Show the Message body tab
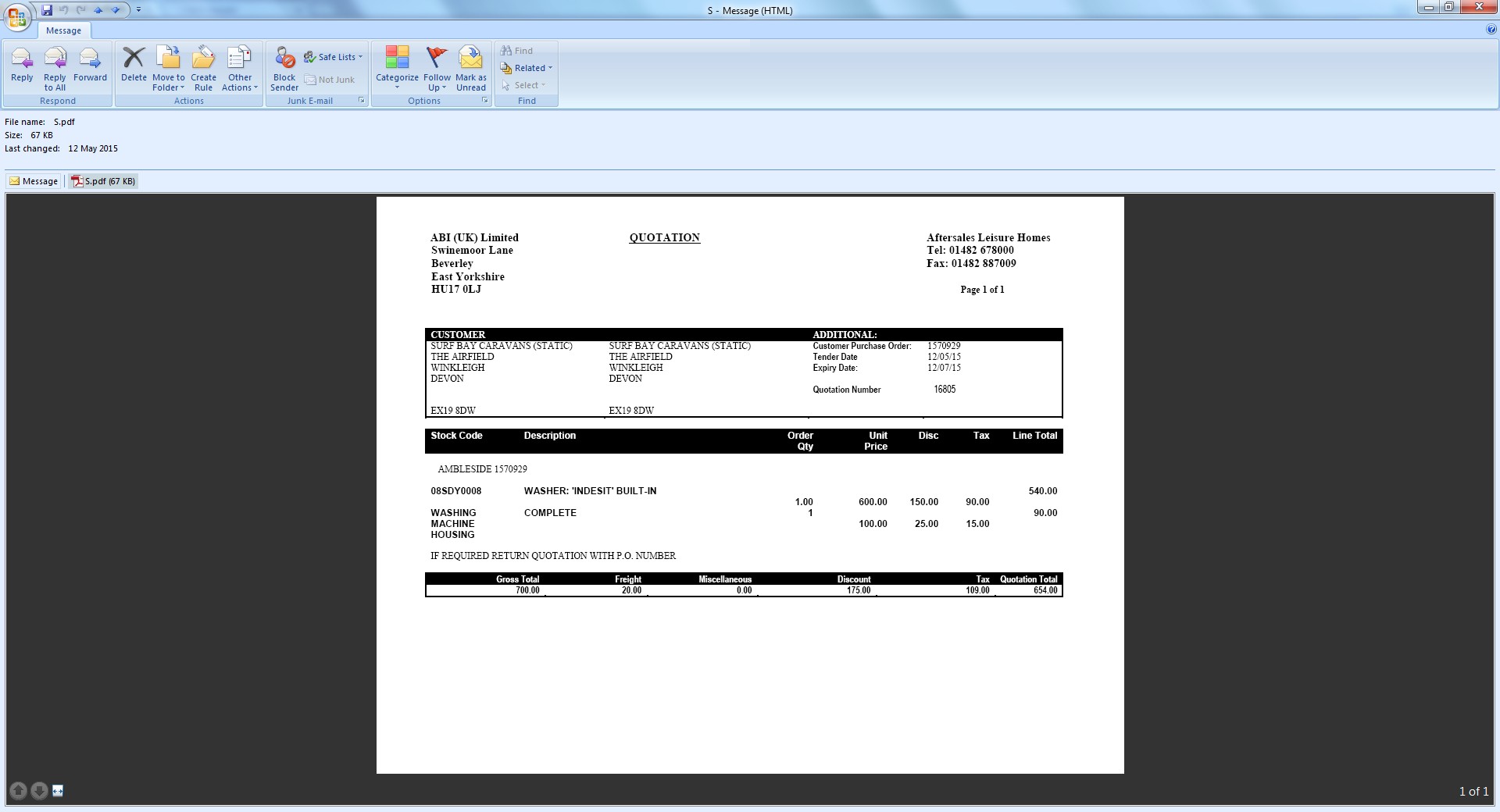Screen dimensions: 1500x812 [x=34, y=181]
